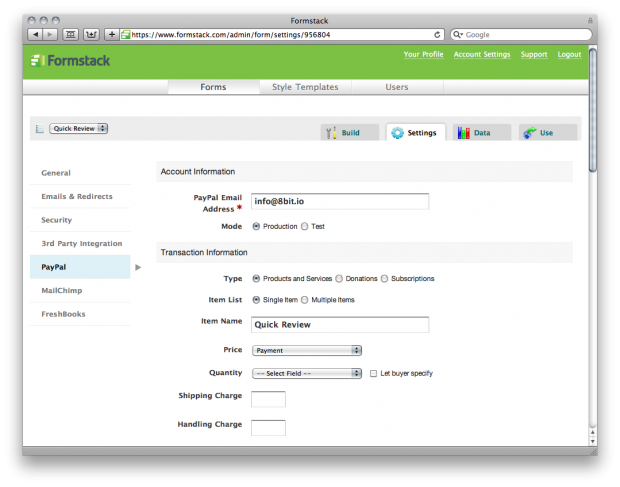The image size is (620, 487).
Task: Click the add bookmark plus button
Action: pyautogui.click(x=111, y=34)
